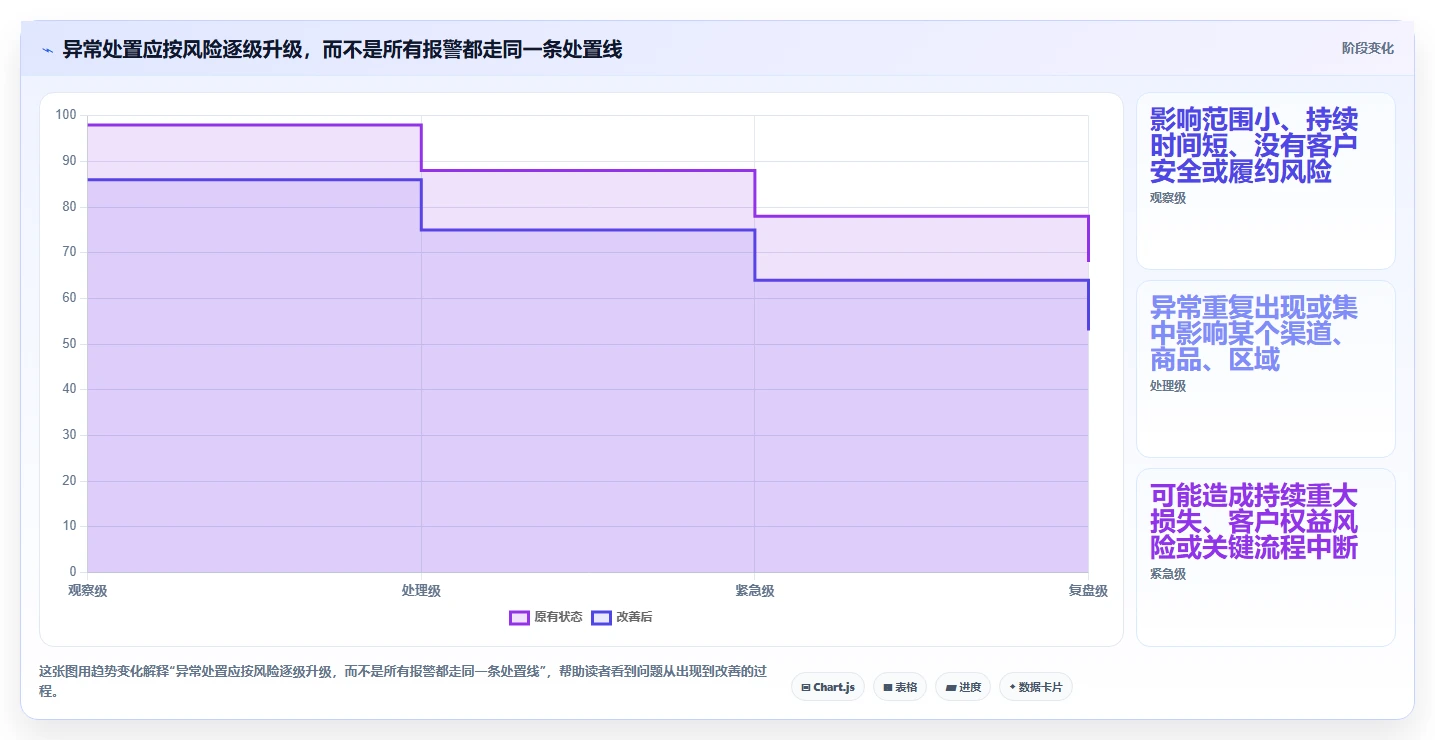This screenshot has width=1435, height=740.
Task: Open the 紧急级 card about 持续重大损失
Action: point(1265,557)
